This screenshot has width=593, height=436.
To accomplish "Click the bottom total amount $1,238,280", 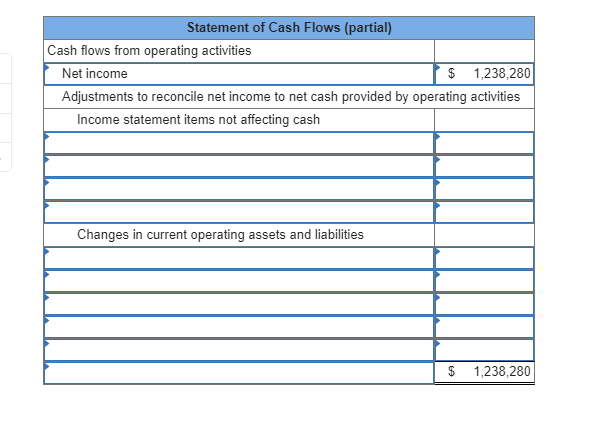I will coord(484,372).
